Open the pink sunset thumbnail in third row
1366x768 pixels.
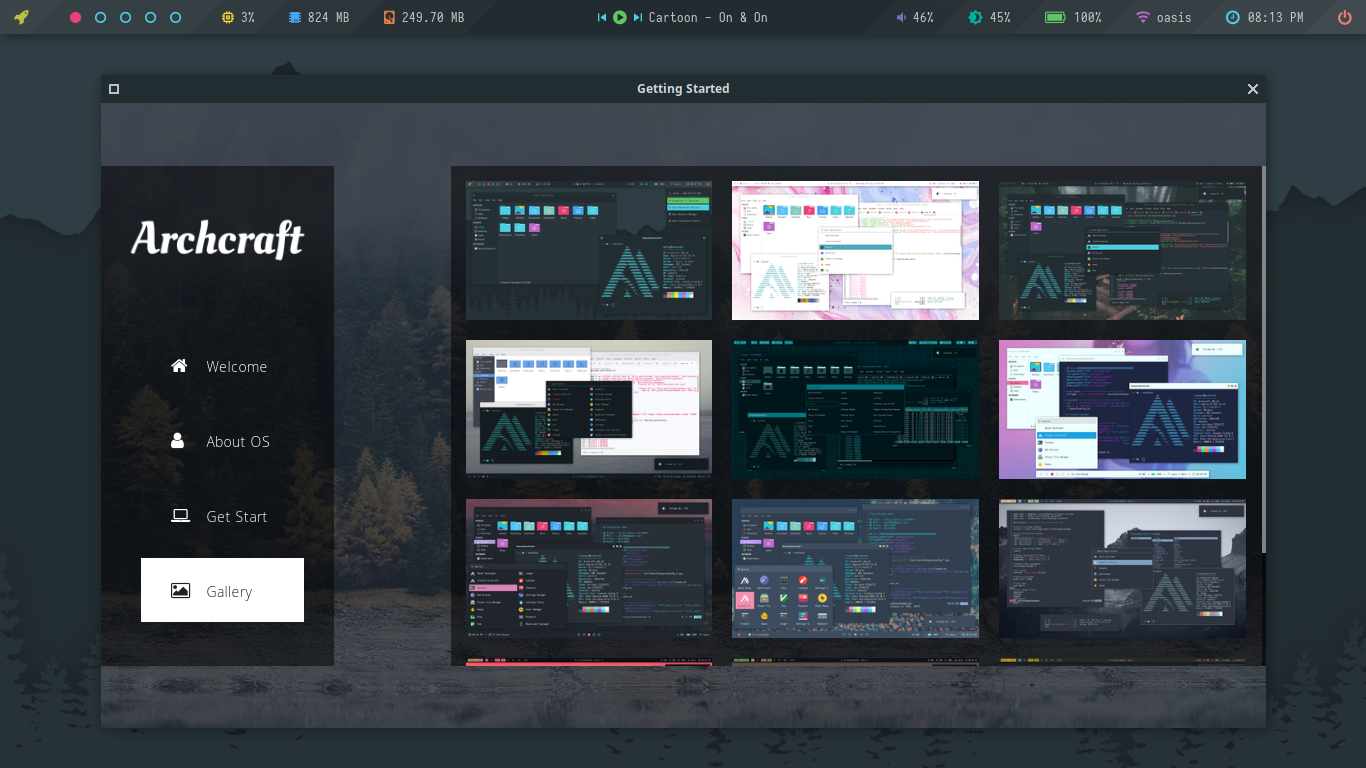pyautogui.click(x=589, y=568)
